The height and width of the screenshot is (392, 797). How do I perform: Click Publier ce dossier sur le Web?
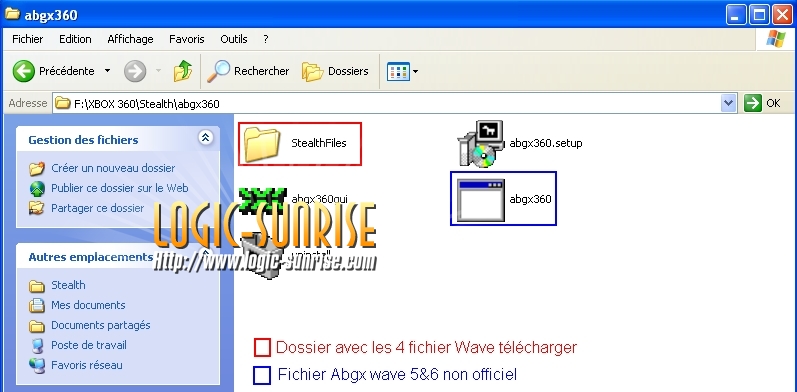(119, 188)
